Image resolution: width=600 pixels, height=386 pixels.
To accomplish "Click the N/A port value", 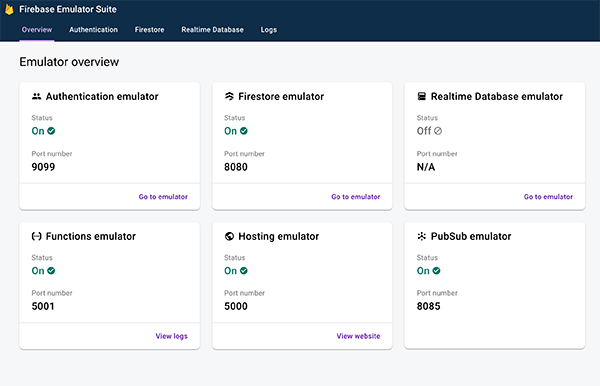I will [x=426, y=167].
